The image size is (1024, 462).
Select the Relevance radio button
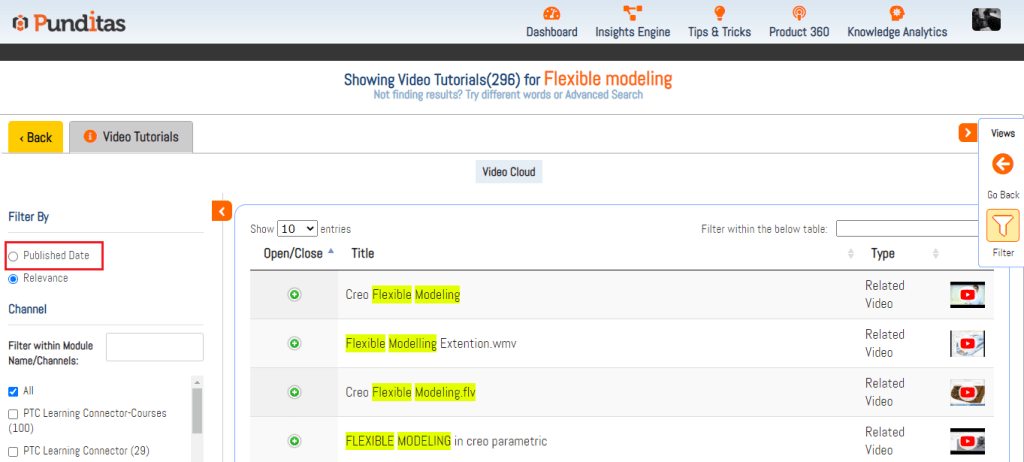tap(13, 279)
